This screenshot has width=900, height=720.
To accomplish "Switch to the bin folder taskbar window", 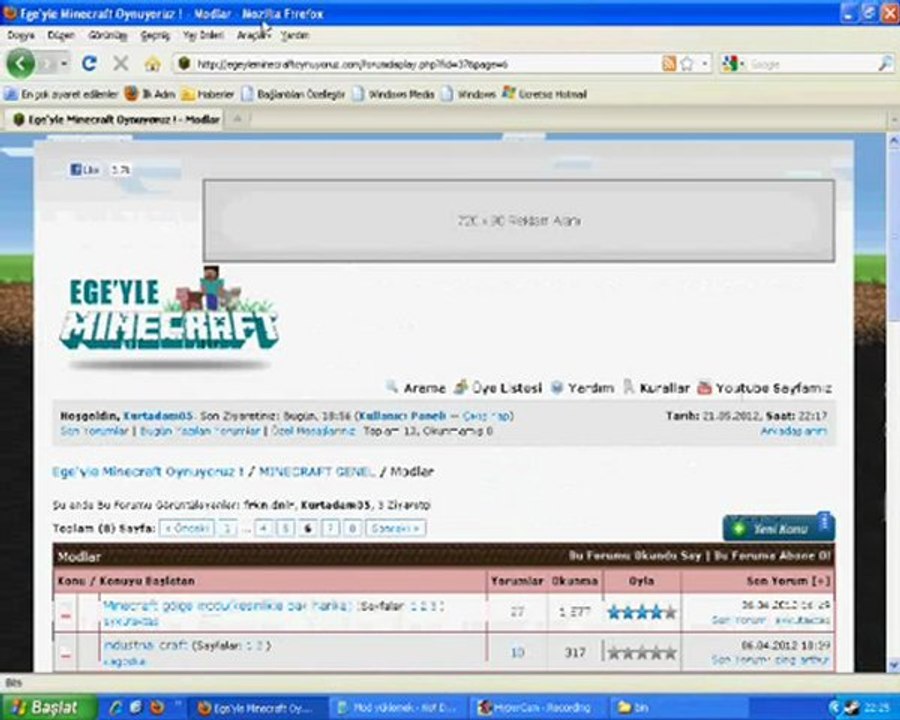I will [677, 707].
